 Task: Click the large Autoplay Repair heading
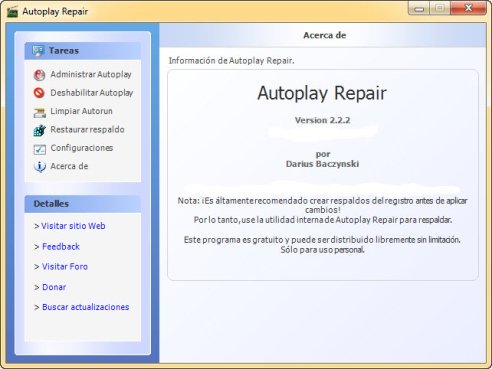click(322, 93)
